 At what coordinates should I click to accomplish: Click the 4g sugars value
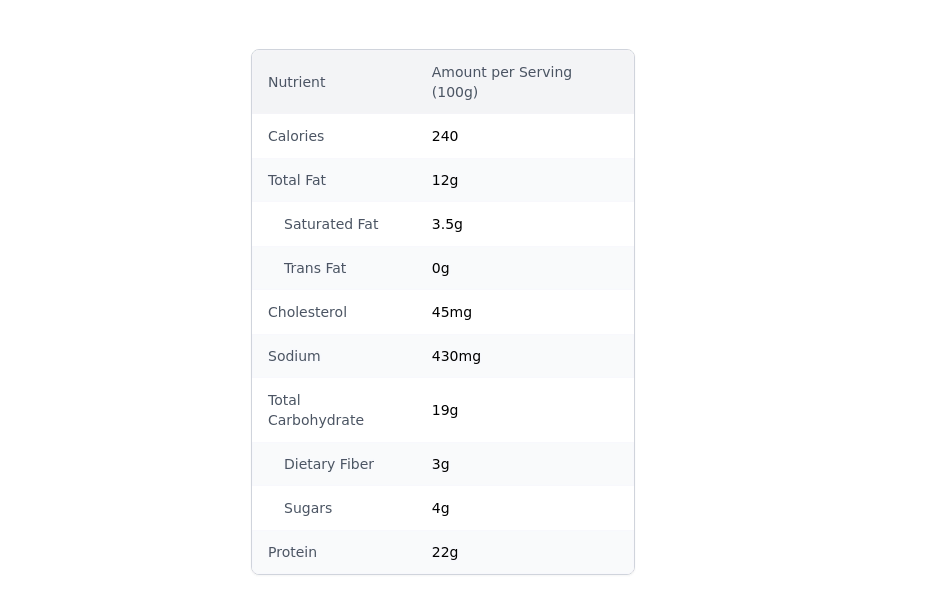point(441,508)
